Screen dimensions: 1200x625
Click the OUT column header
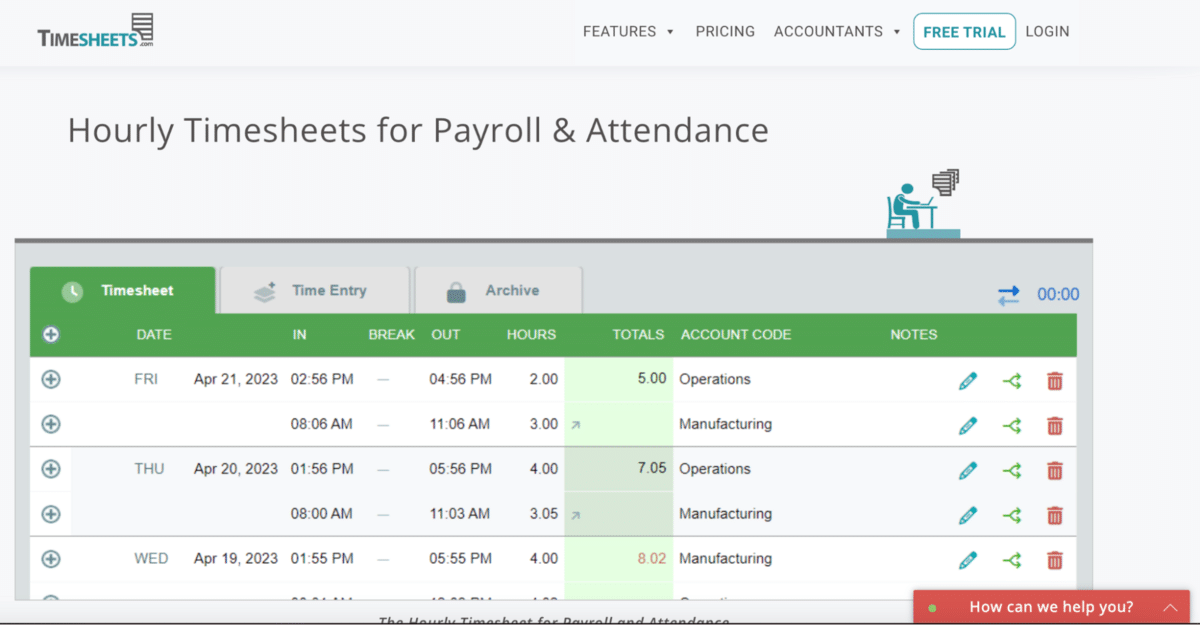tap(446, 335)
